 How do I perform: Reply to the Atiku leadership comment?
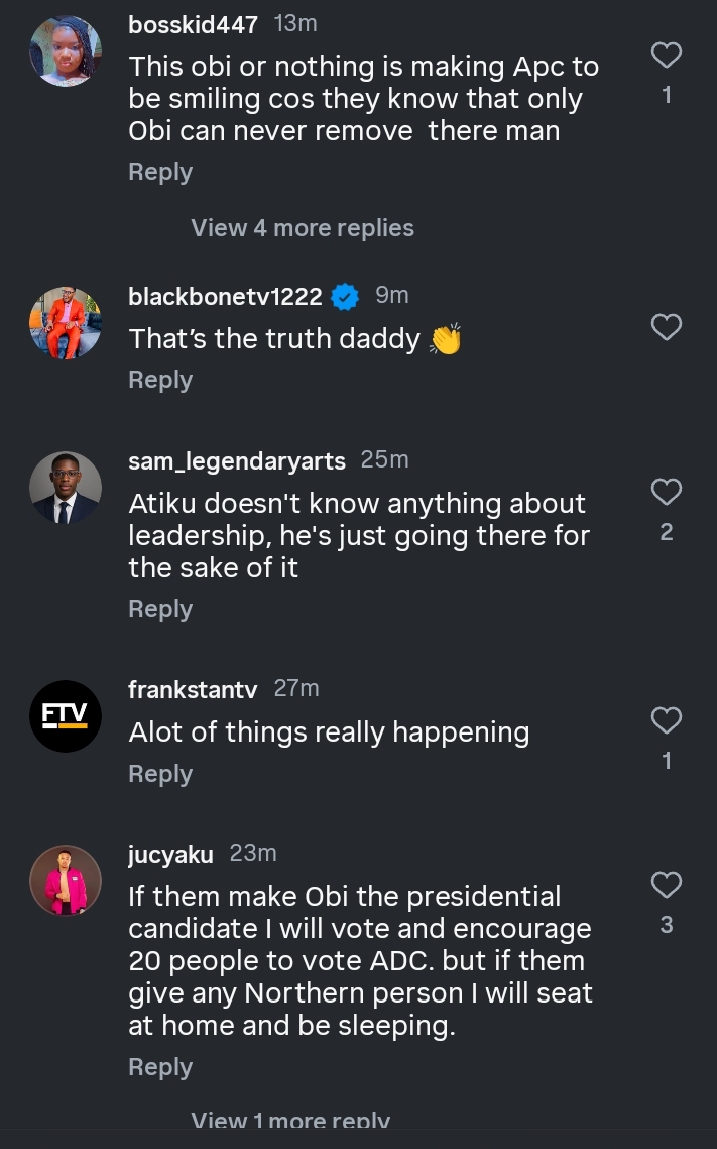[160, 609]
